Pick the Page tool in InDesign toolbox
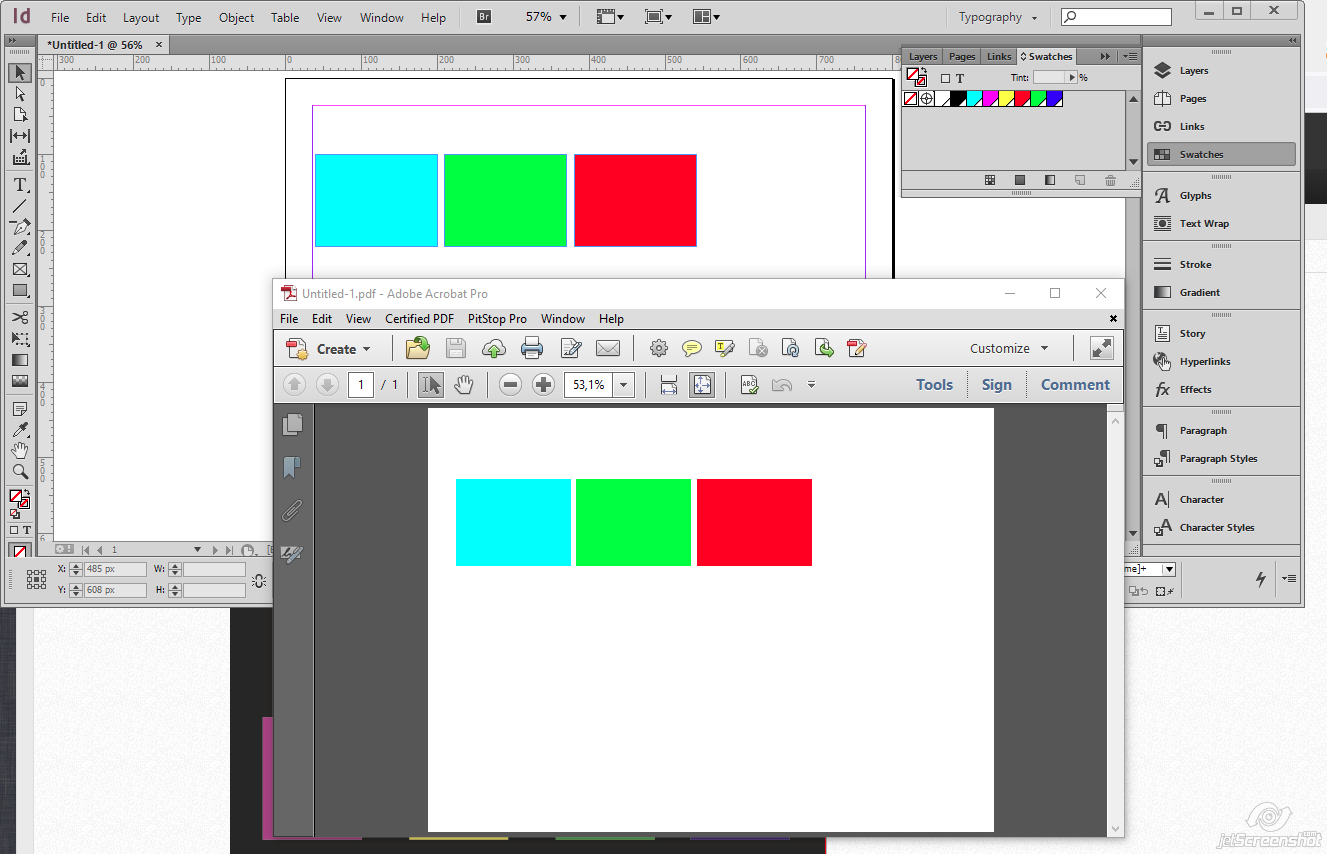This screenshot has width=1327, height=854. [x=20, y=115]
